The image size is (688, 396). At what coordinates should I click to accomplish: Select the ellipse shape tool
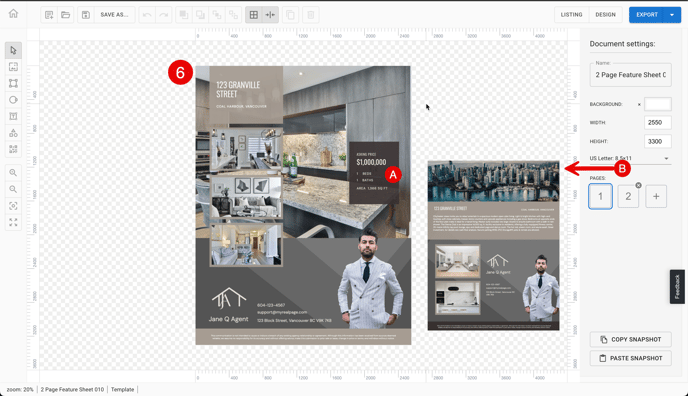13,100
